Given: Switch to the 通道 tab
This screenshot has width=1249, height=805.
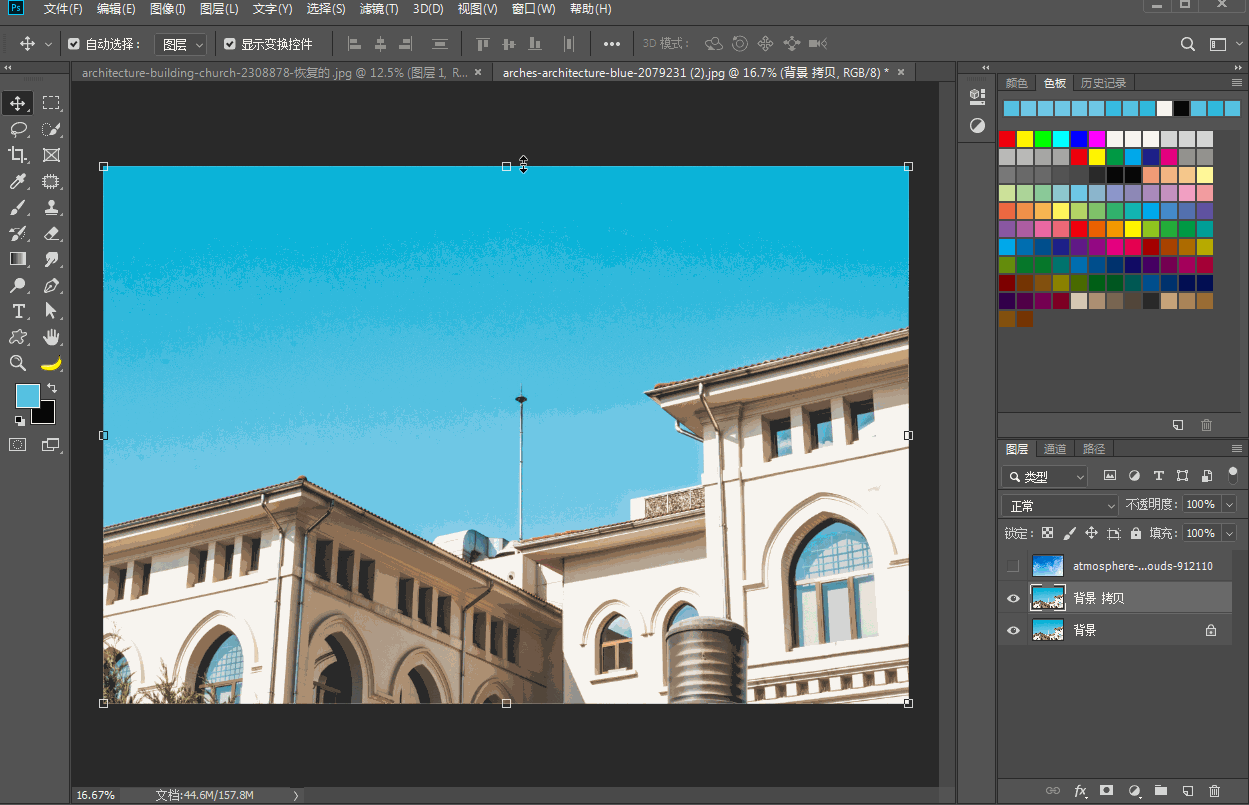Looking at the screenshot, I should pyautogui.click(x=1055, y=448).
